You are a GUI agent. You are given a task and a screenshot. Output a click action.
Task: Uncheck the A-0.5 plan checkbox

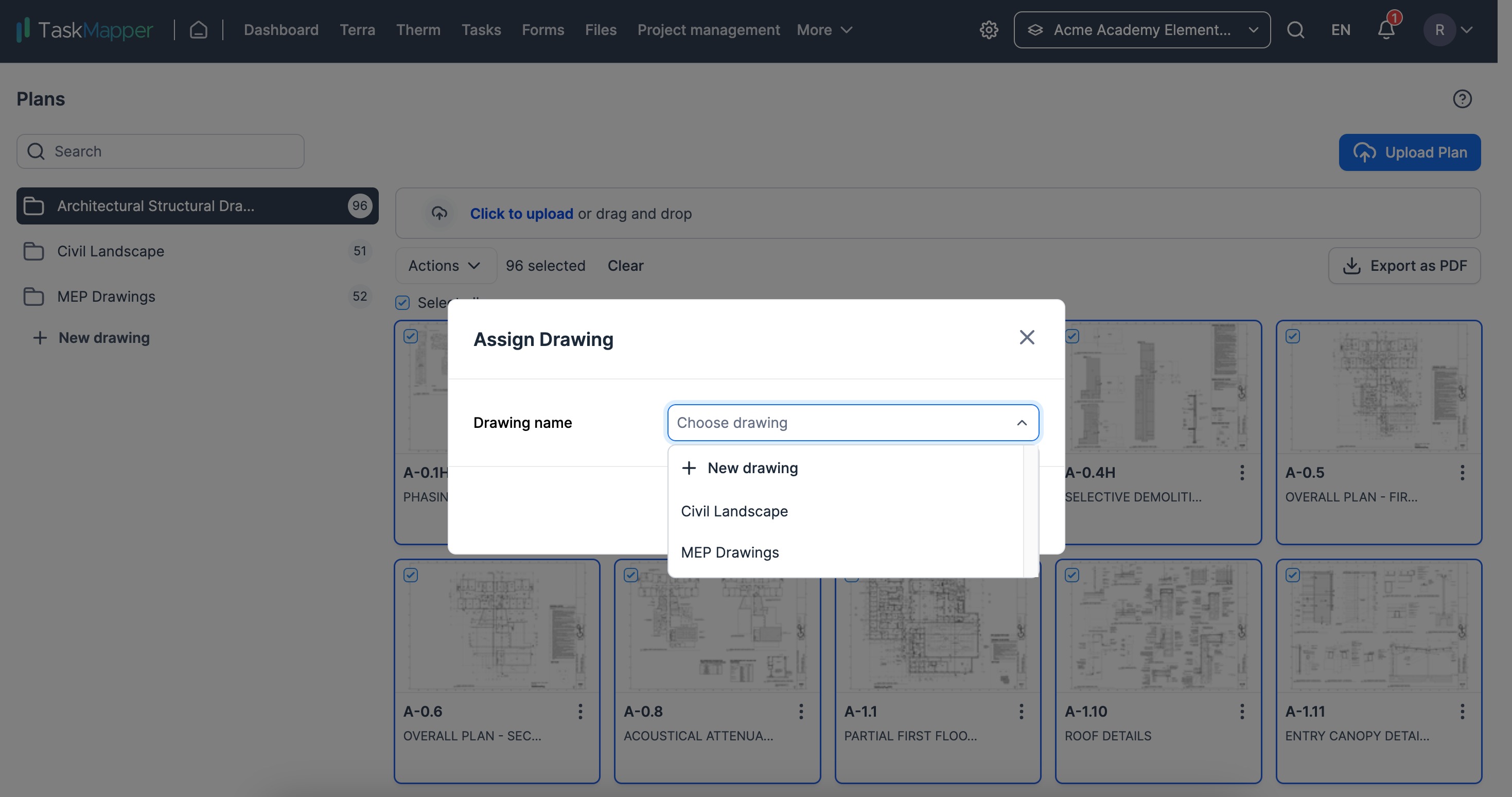point(1292,336)
